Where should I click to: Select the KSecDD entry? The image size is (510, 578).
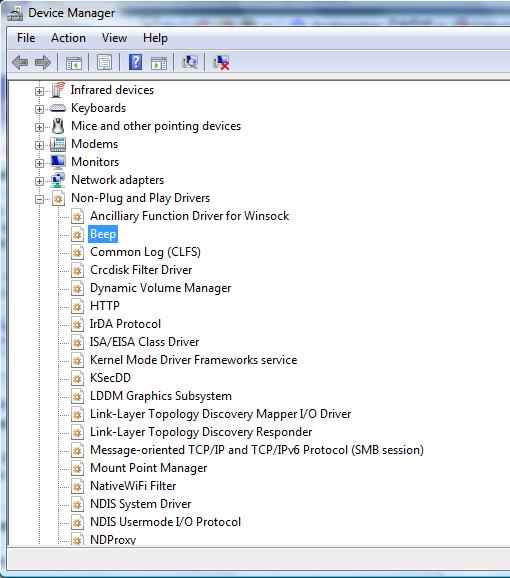click(110, 378)
